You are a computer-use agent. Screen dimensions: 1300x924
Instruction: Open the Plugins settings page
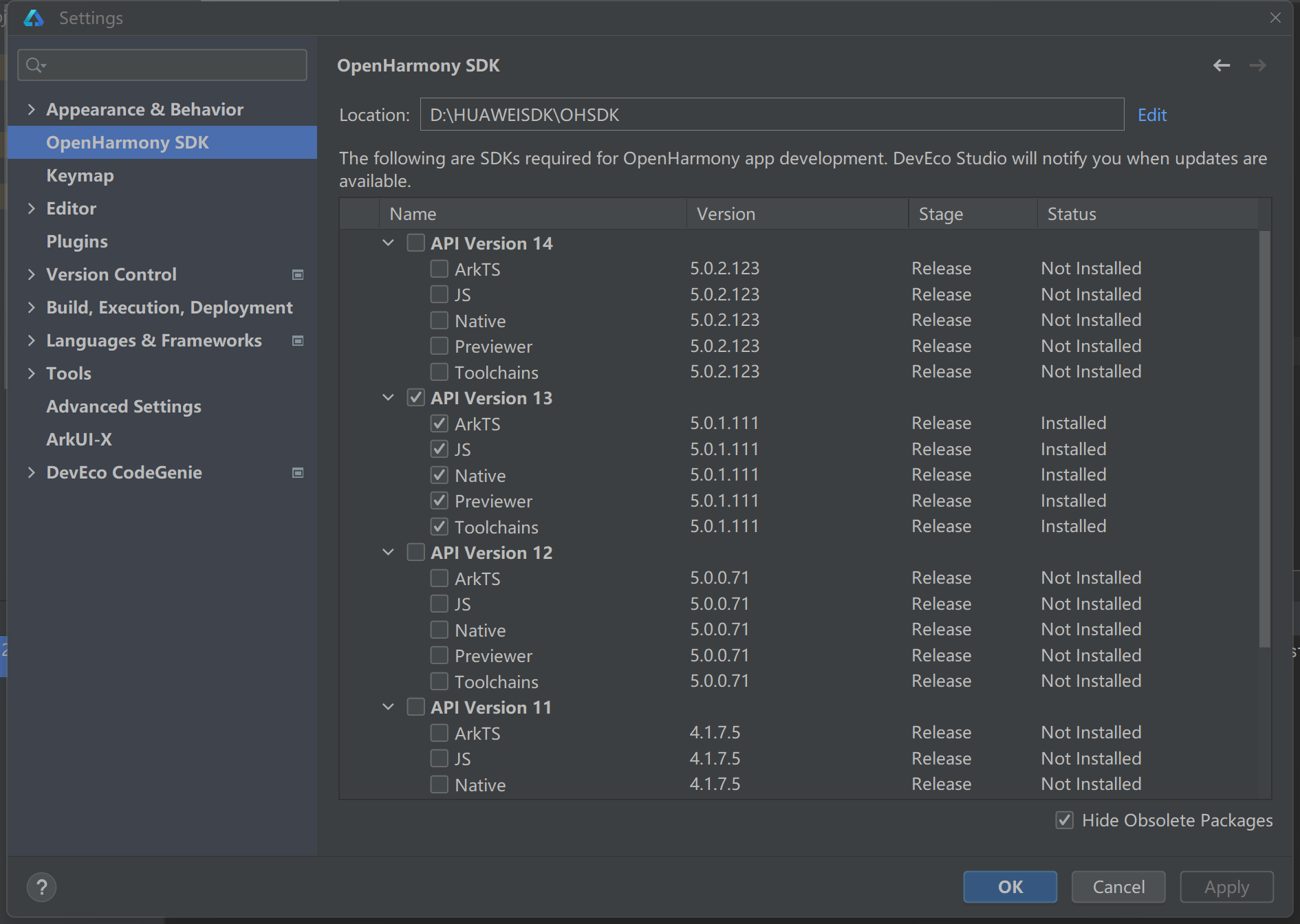tap(77, 242)
